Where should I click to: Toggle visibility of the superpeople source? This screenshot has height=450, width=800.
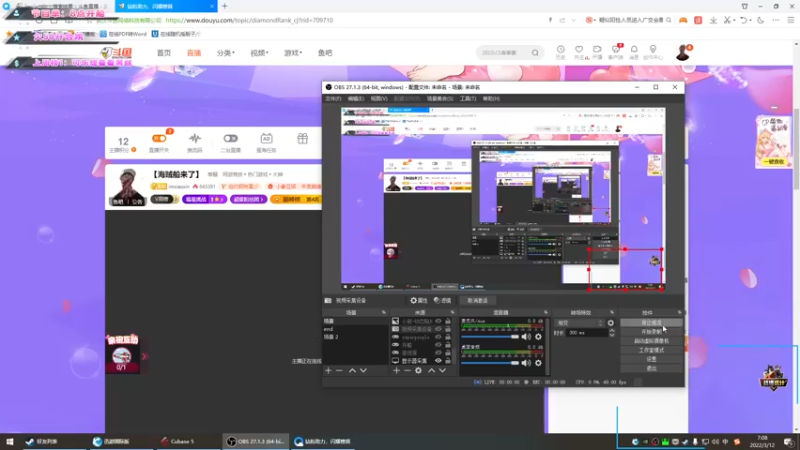[438, 337]
